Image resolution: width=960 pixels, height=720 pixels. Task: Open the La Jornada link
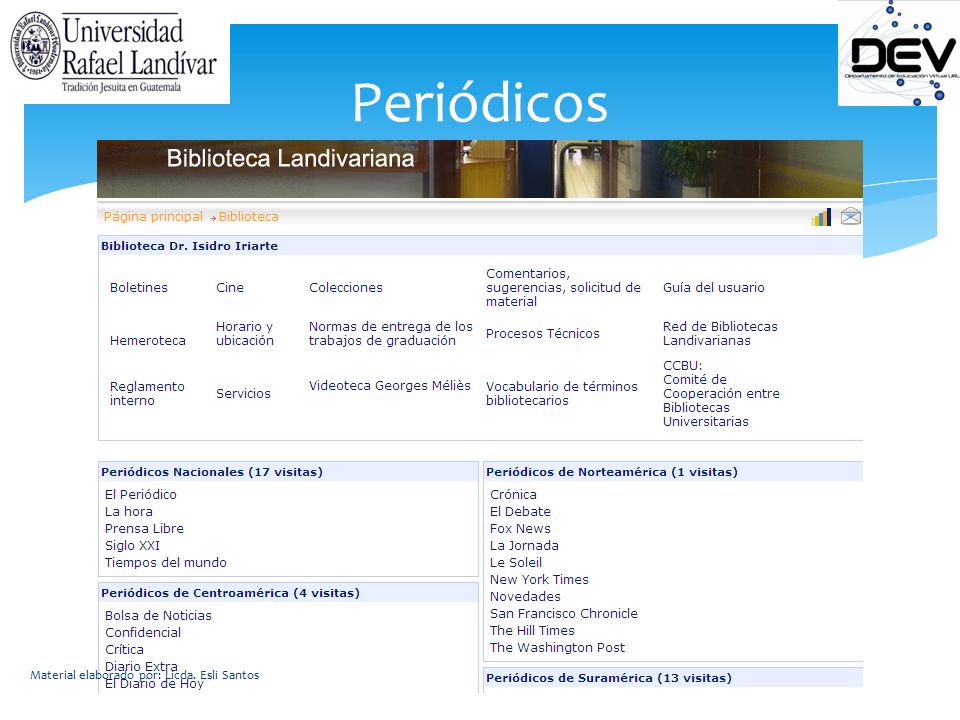pyautogui.click(x=524, y=546)
